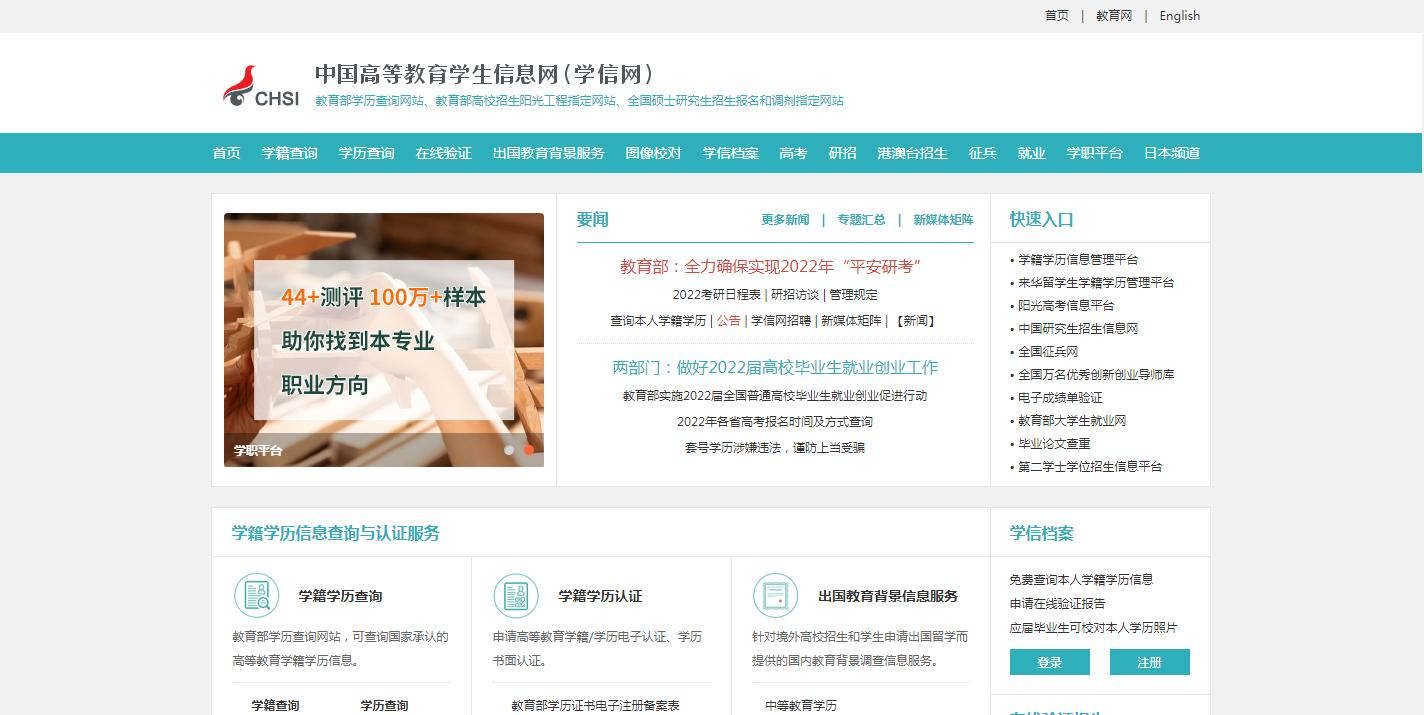Open headline 教育部：全力确保实现2022年“平安研考”
The width and height of the screenshot is (1424, 715).
tap(770, 266)
